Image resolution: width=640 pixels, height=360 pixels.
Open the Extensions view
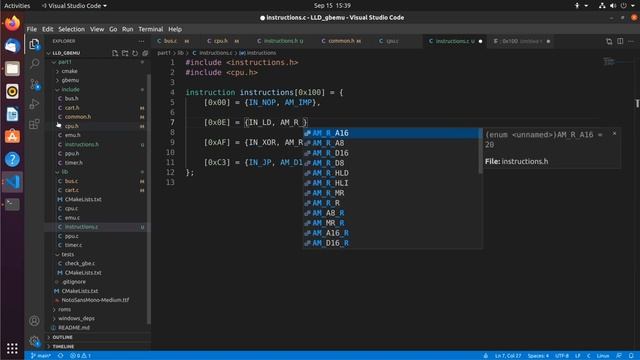[35, 124]
